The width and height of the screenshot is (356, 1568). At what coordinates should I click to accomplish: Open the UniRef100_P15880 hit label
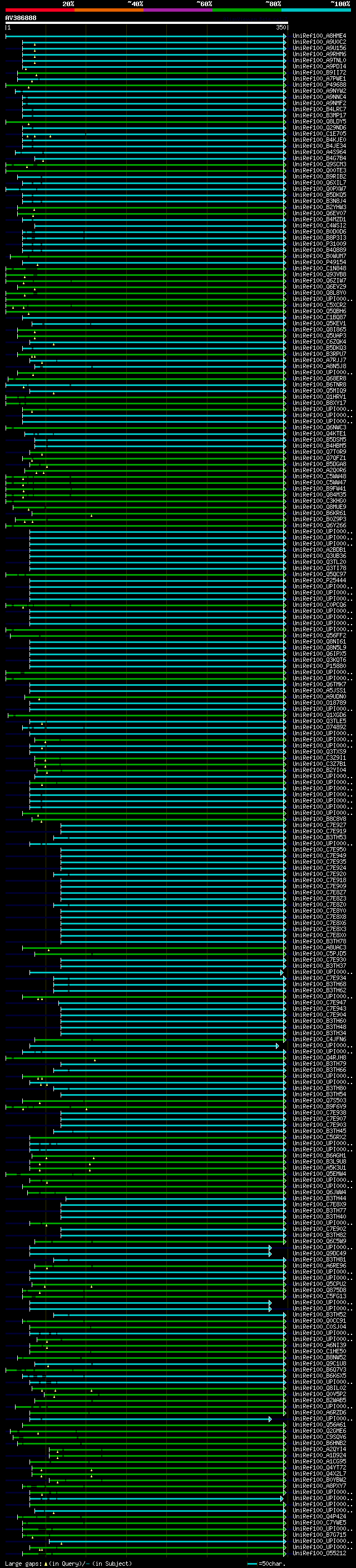[319, 666]
